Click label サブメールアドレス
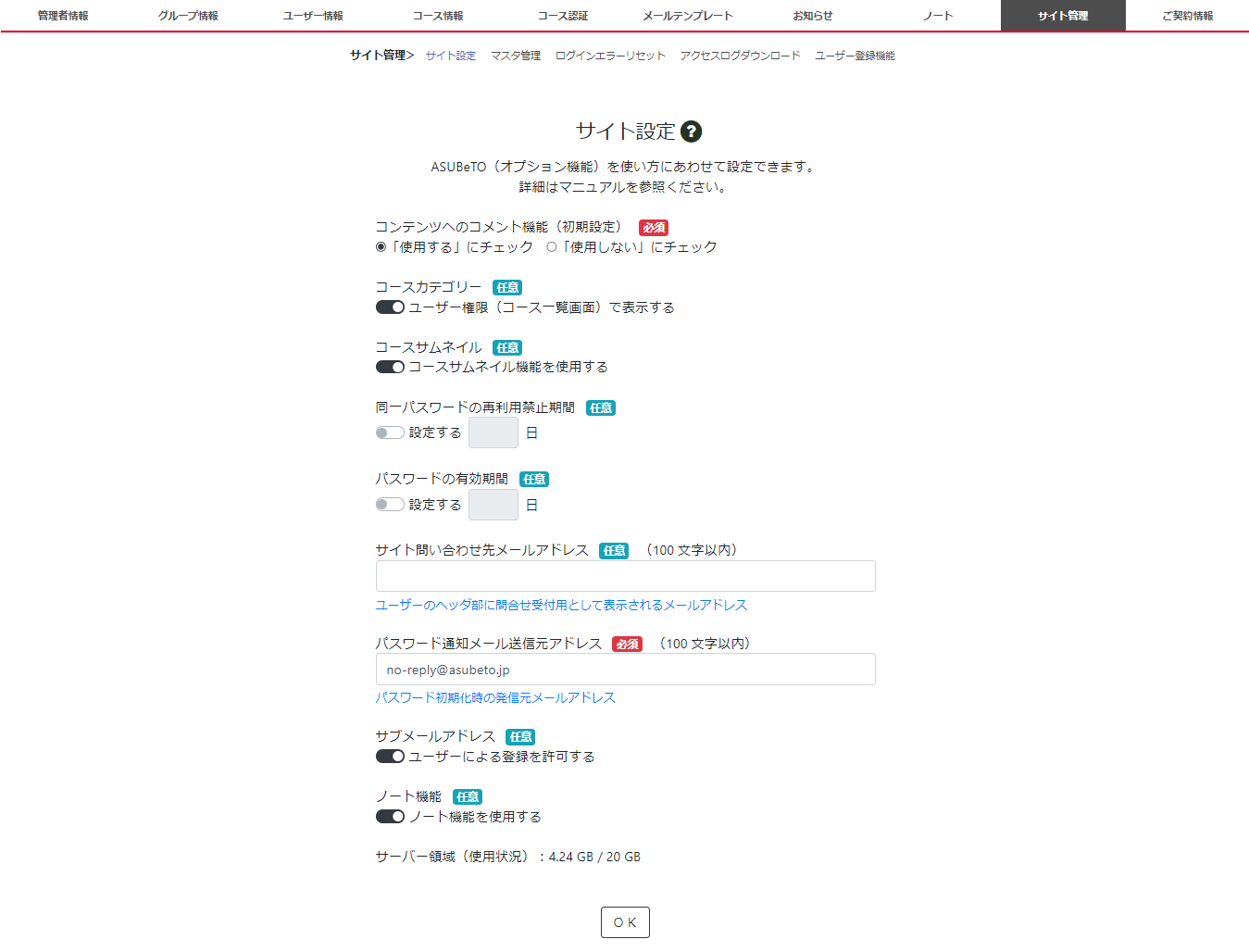This screenshot has width=1249, height=952. point(435,736)
